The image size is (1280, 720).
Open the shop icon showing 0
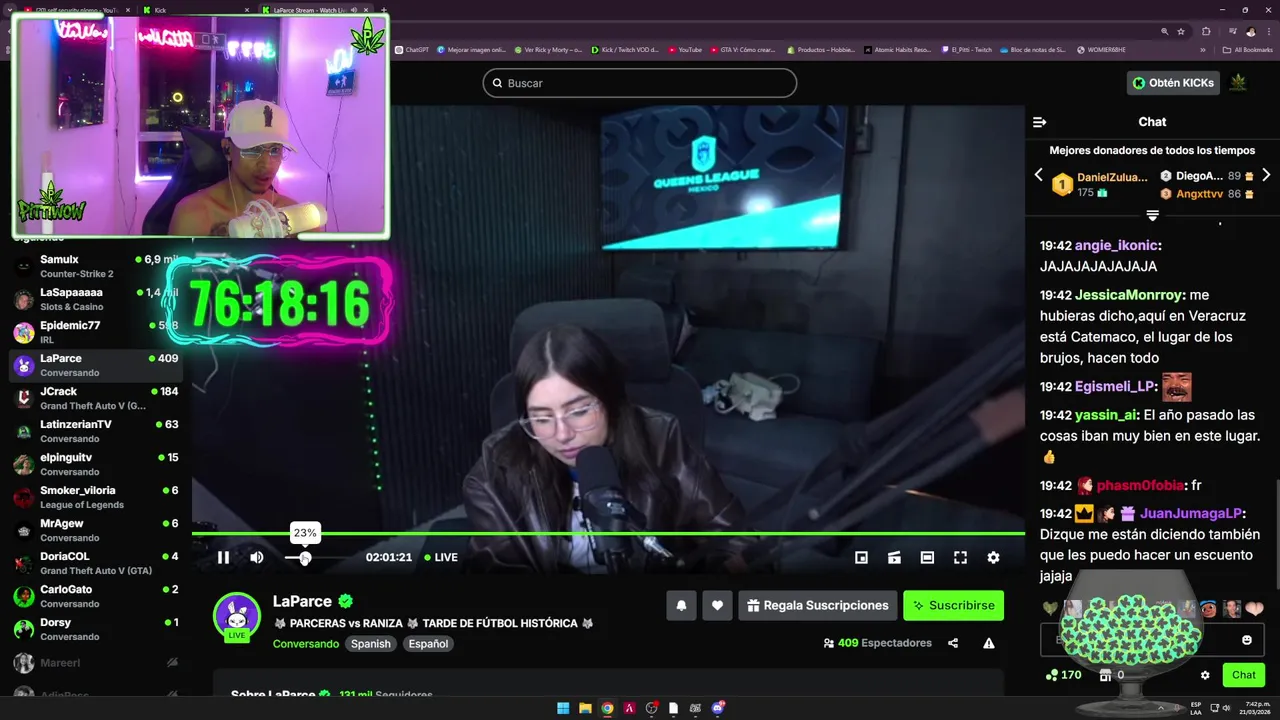click(x=1112, y=675)
